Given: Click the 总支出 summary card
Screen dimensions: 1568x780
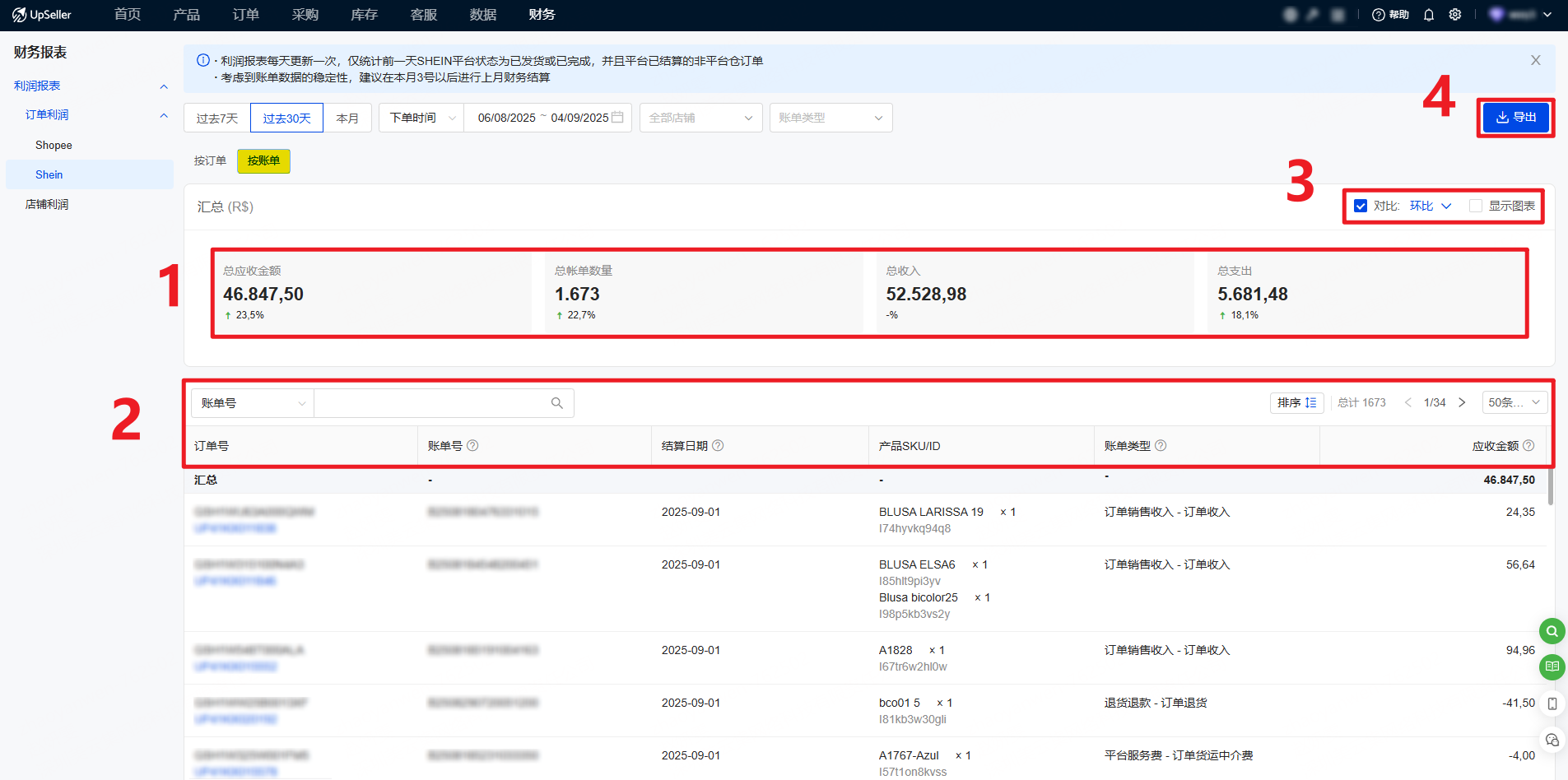Looking at the screenshot, I should (1366, 293).
